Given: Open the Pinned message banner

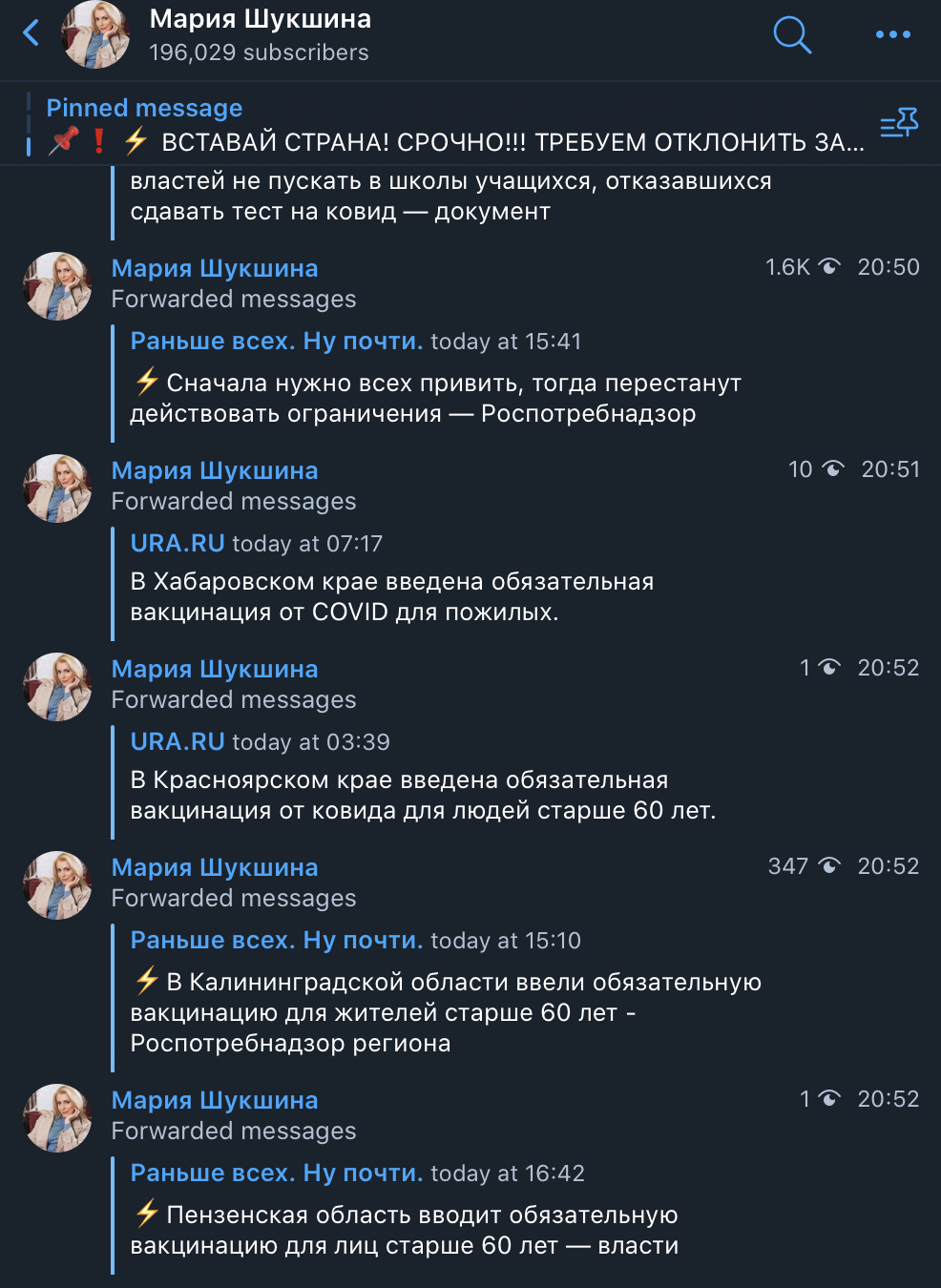Looking at the screenshot, I should [449, 125].
